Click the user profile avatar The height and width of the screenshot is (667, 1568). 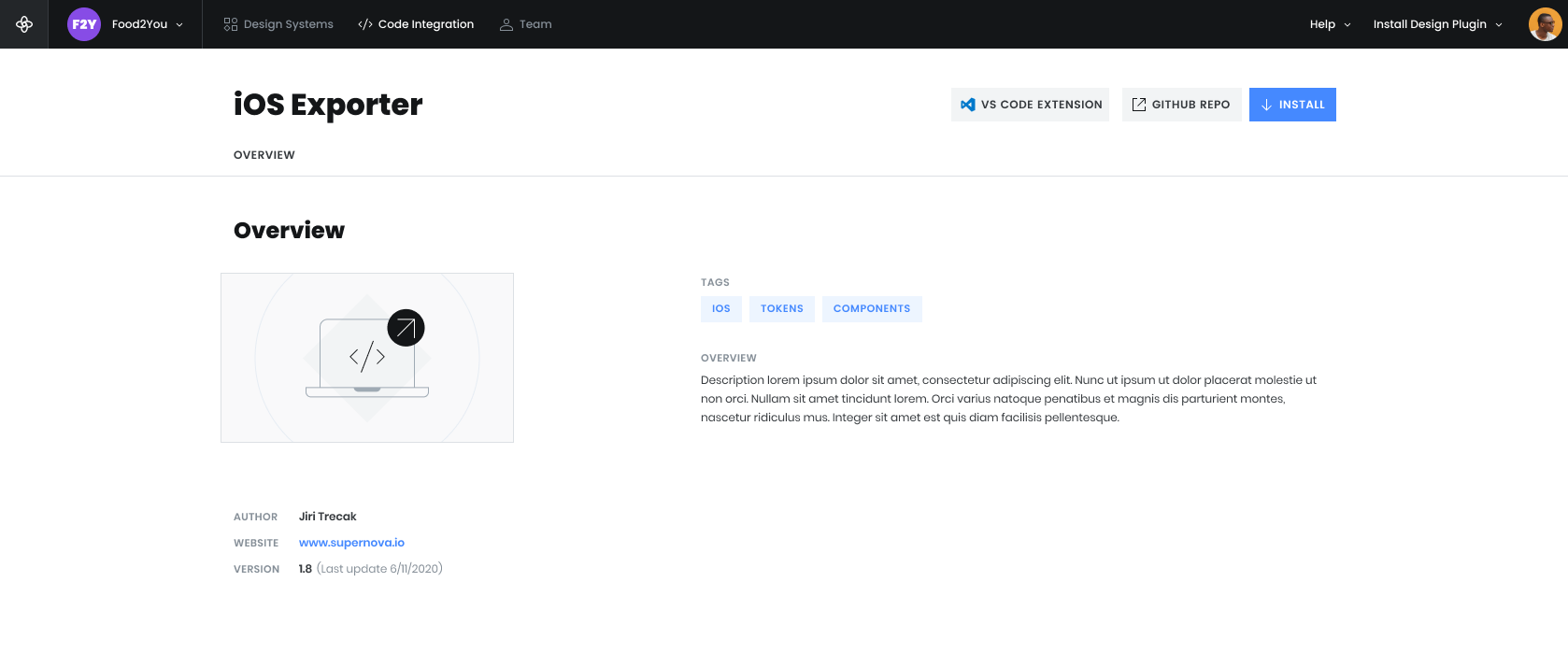1546,24
